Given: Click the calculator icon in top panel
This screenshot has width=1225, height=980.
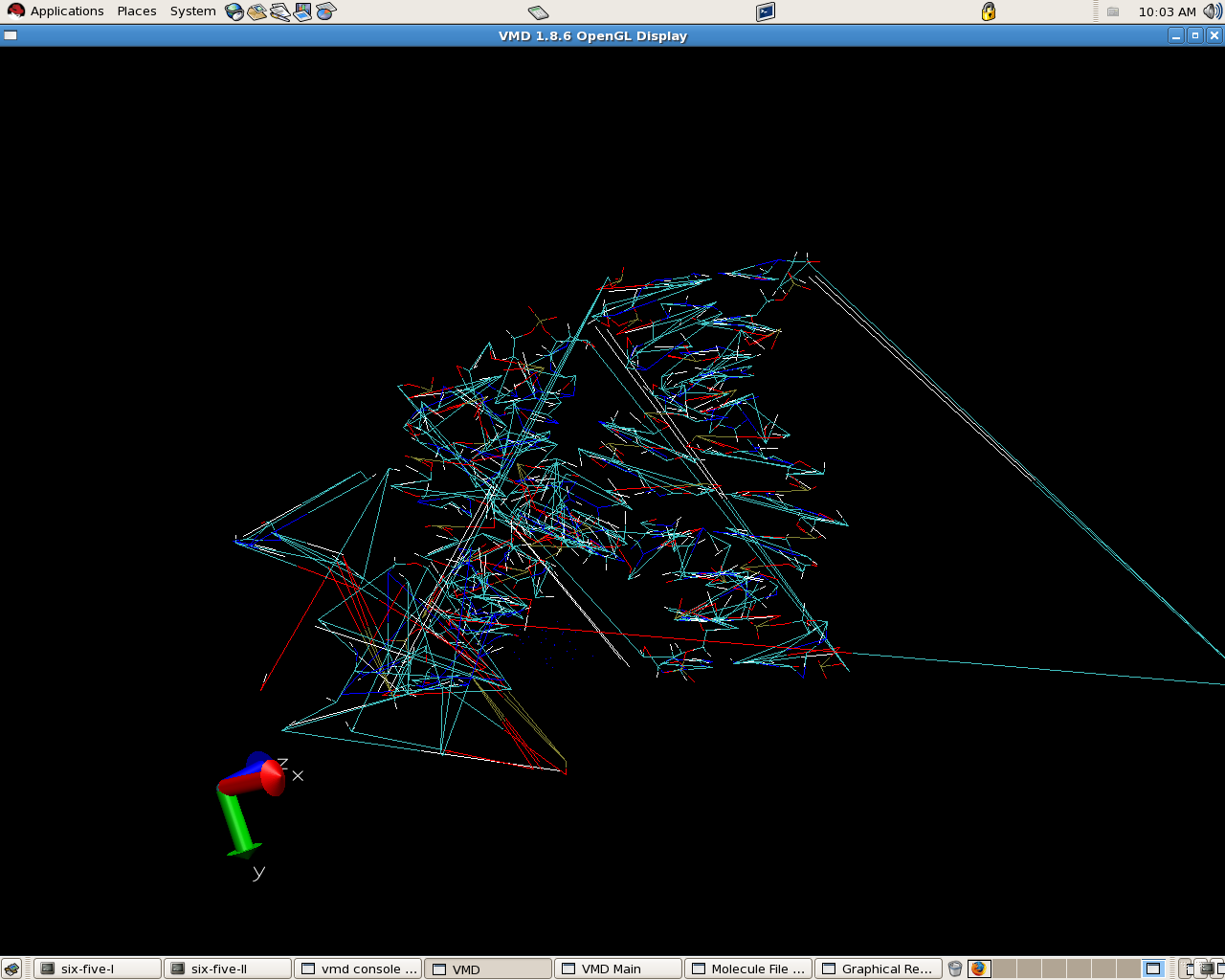Looking at the screenshot, I should coord(539,11).
